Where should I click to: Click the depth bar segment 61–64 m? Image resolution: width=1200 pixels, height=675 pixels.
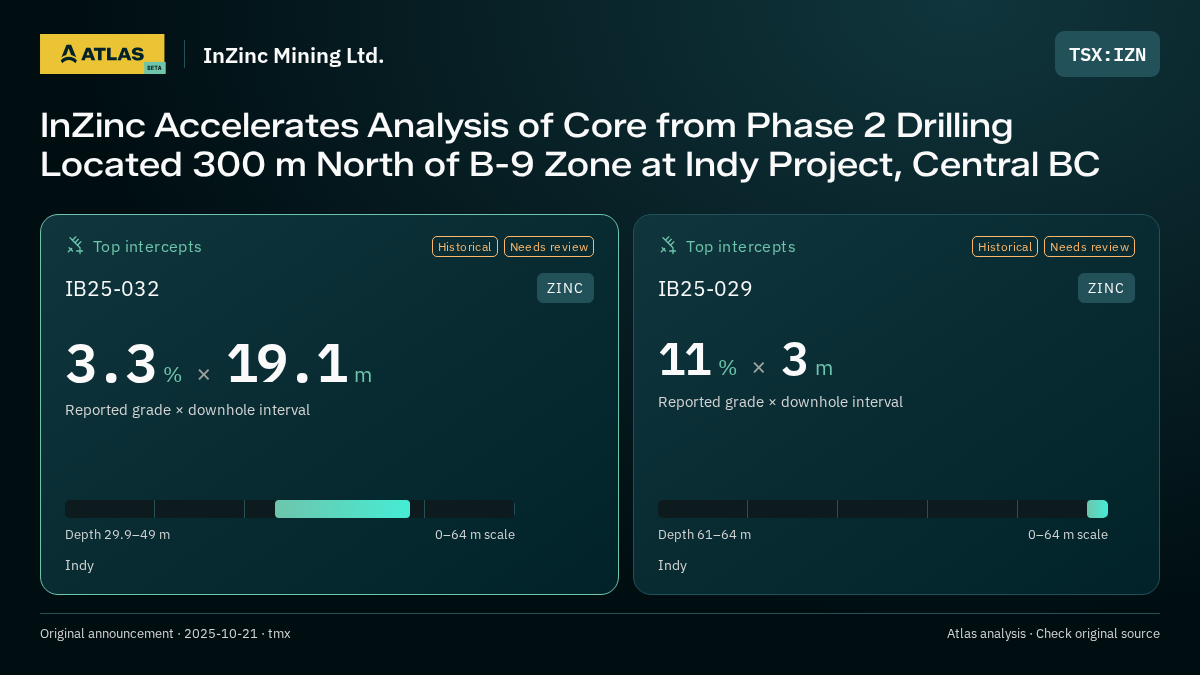(1097, 509)
